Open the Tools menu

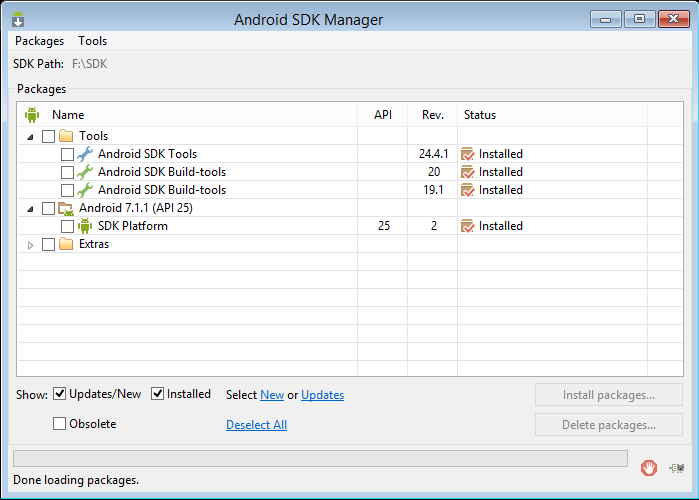pyautogui.click(x=93, y=41)
